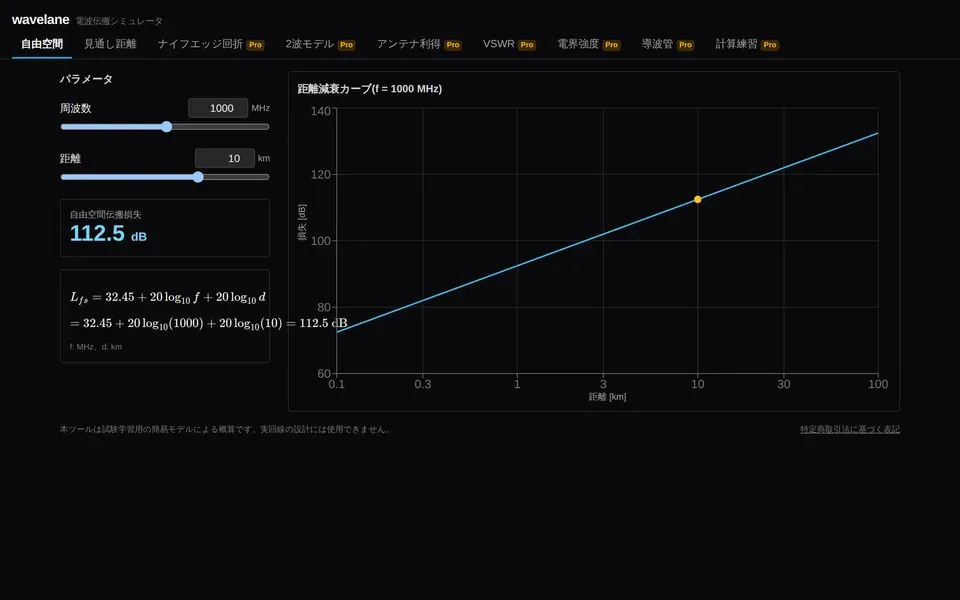This screenshot has height=600, width=960.
Task: Switch to the VSWR tab
Action: tap(509, 44)
